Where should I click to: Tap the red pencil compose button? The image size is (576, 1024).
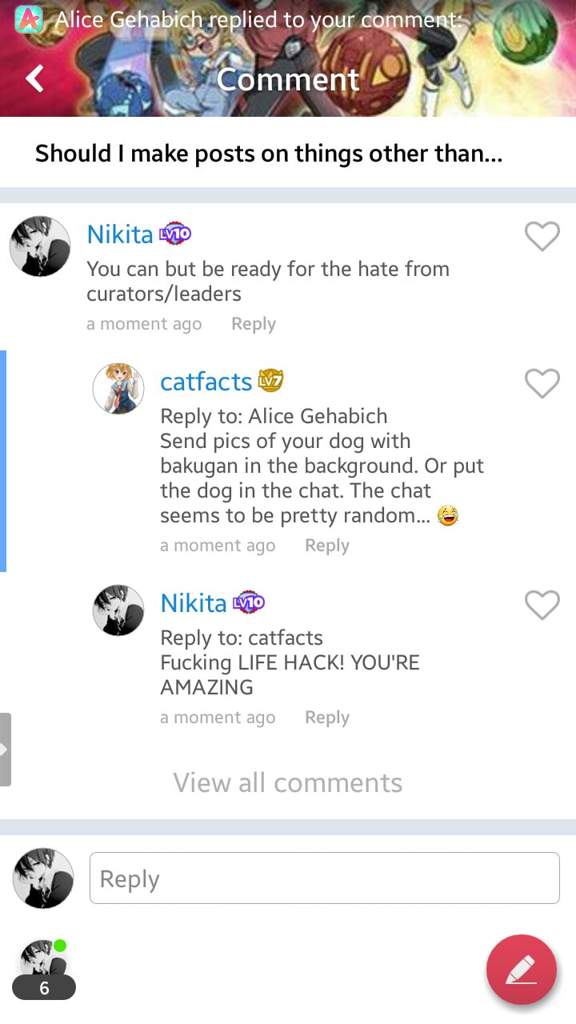[521, 970]
